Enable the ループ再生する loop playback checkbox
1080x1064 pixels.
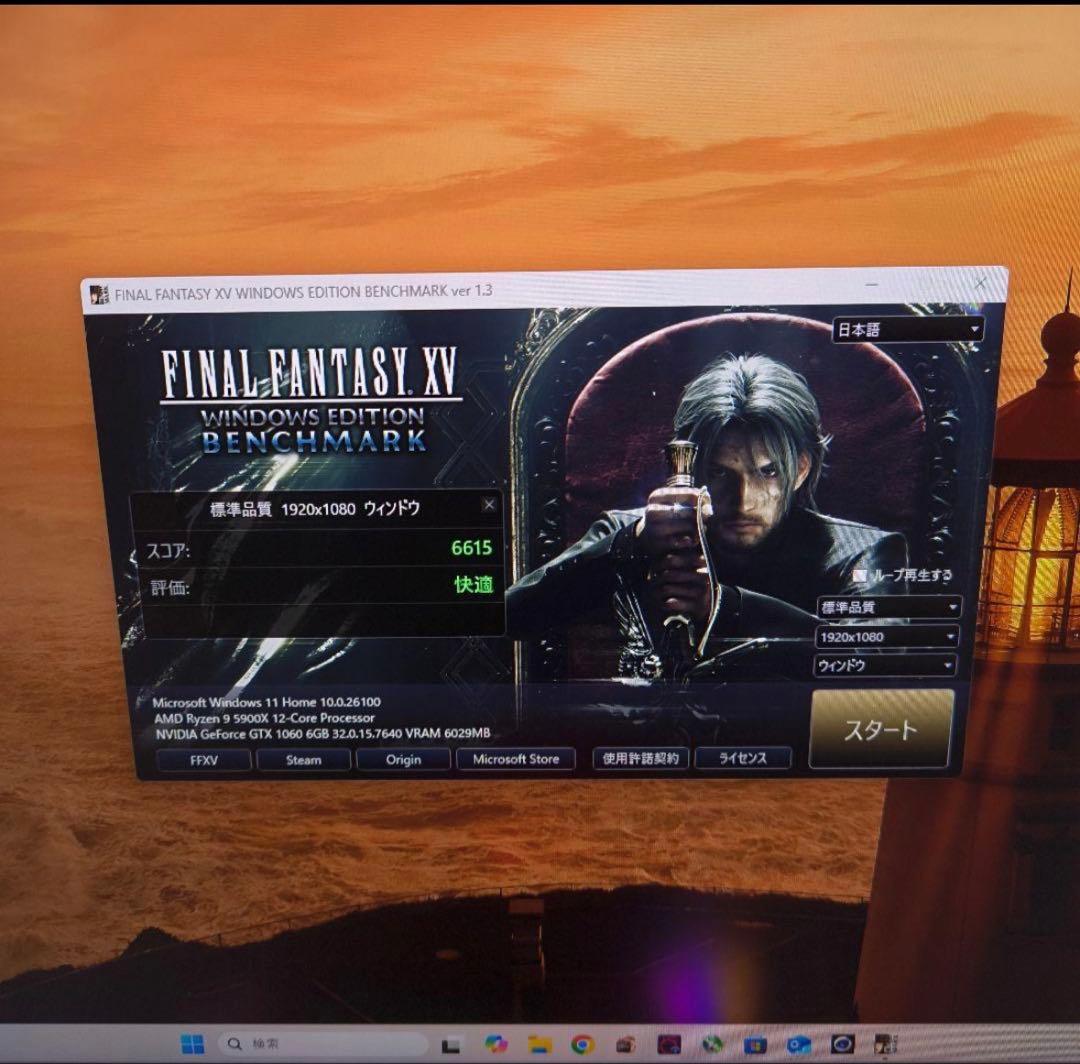(x=859, y=576)
